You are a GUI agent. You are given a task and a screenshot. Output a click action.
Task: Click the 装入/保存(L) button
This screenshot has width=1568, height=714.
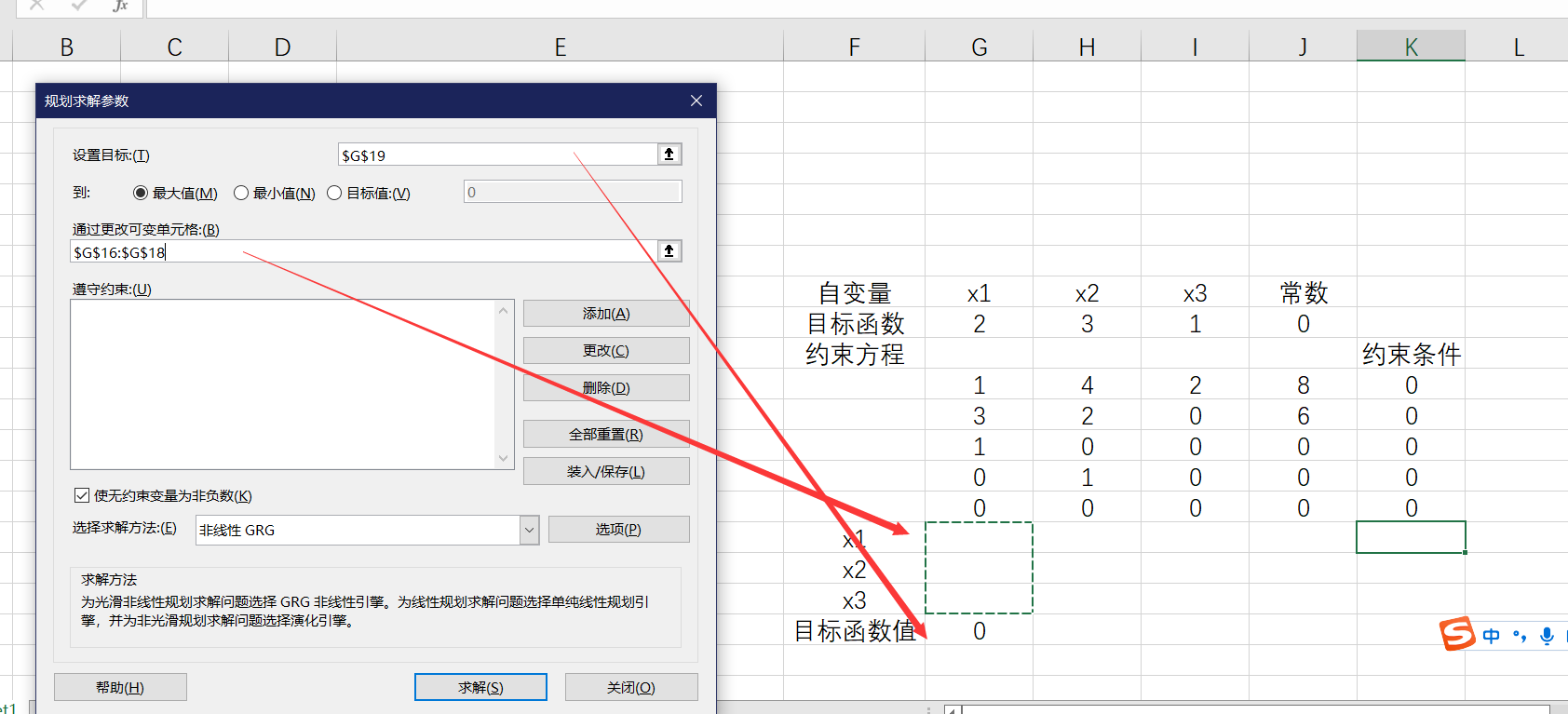[606, 472]
